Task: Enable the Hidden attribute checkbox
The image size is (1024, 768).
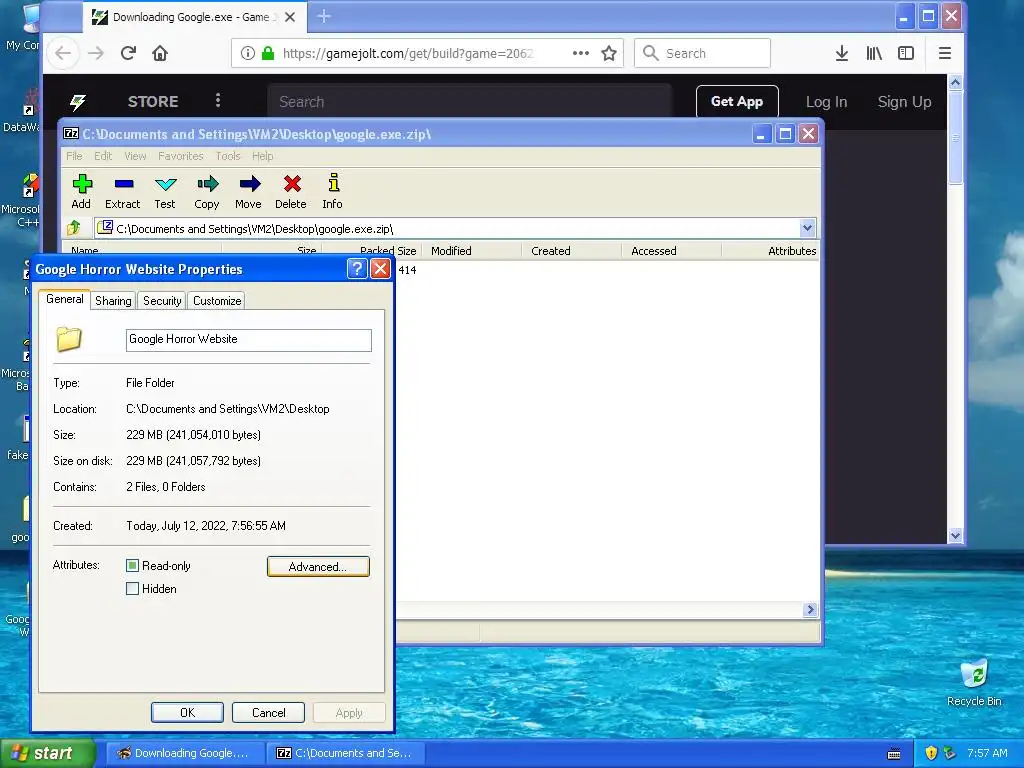Action: click(x=133, y=588)
